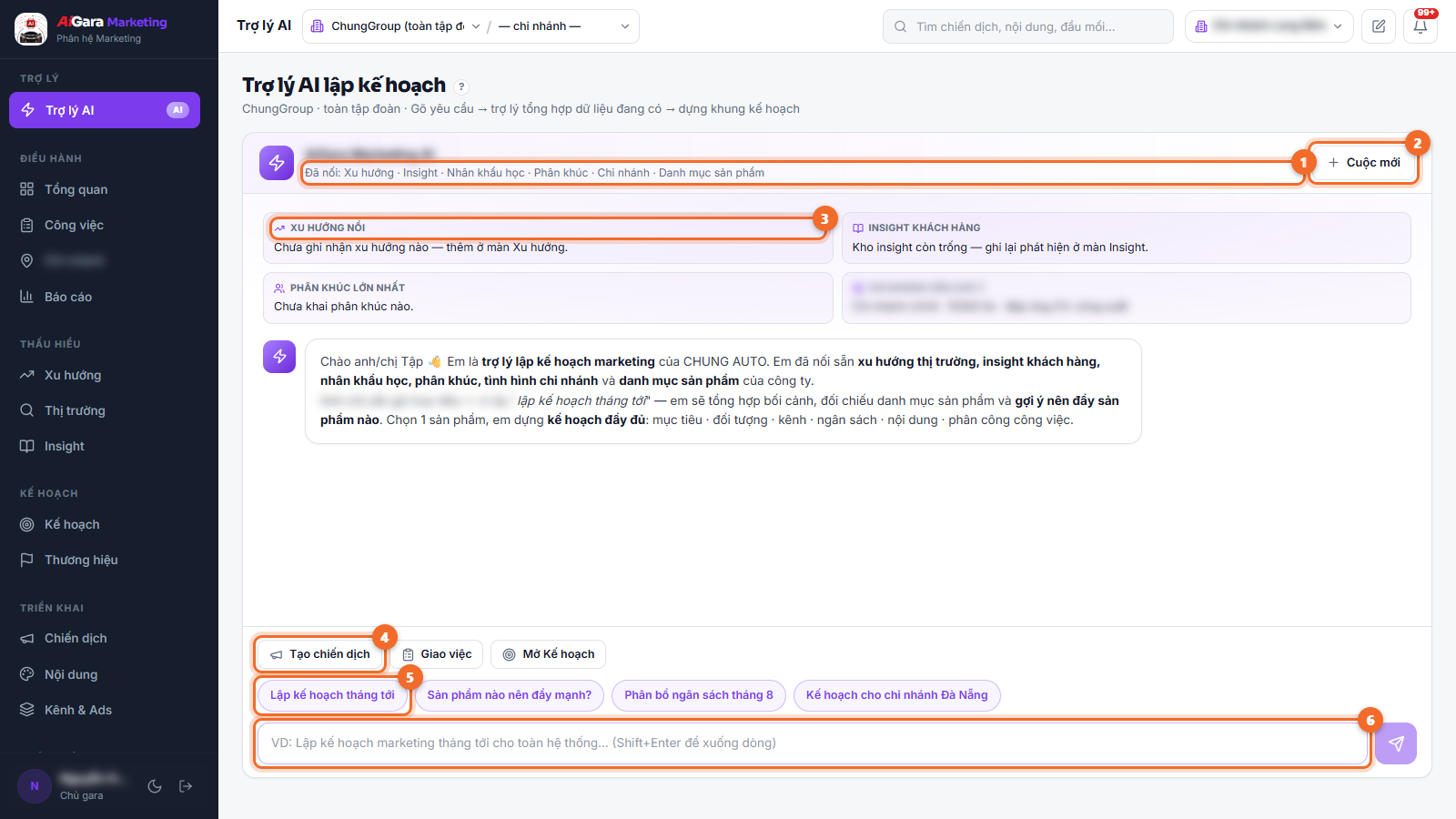This screenshot has height=819, width=1456.
Task: Click Mở Kế hoạch button
Action: point(549,654)
